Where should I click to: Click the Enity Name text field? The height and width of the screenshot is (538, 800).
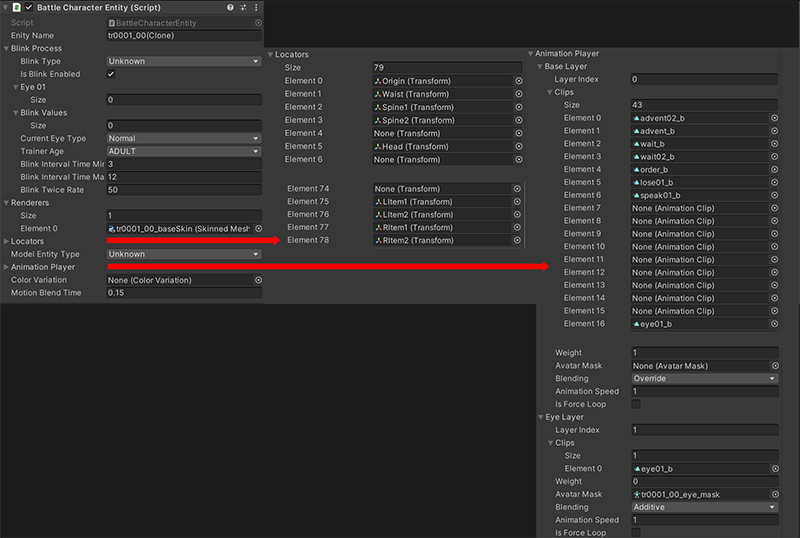coord(184,35)
